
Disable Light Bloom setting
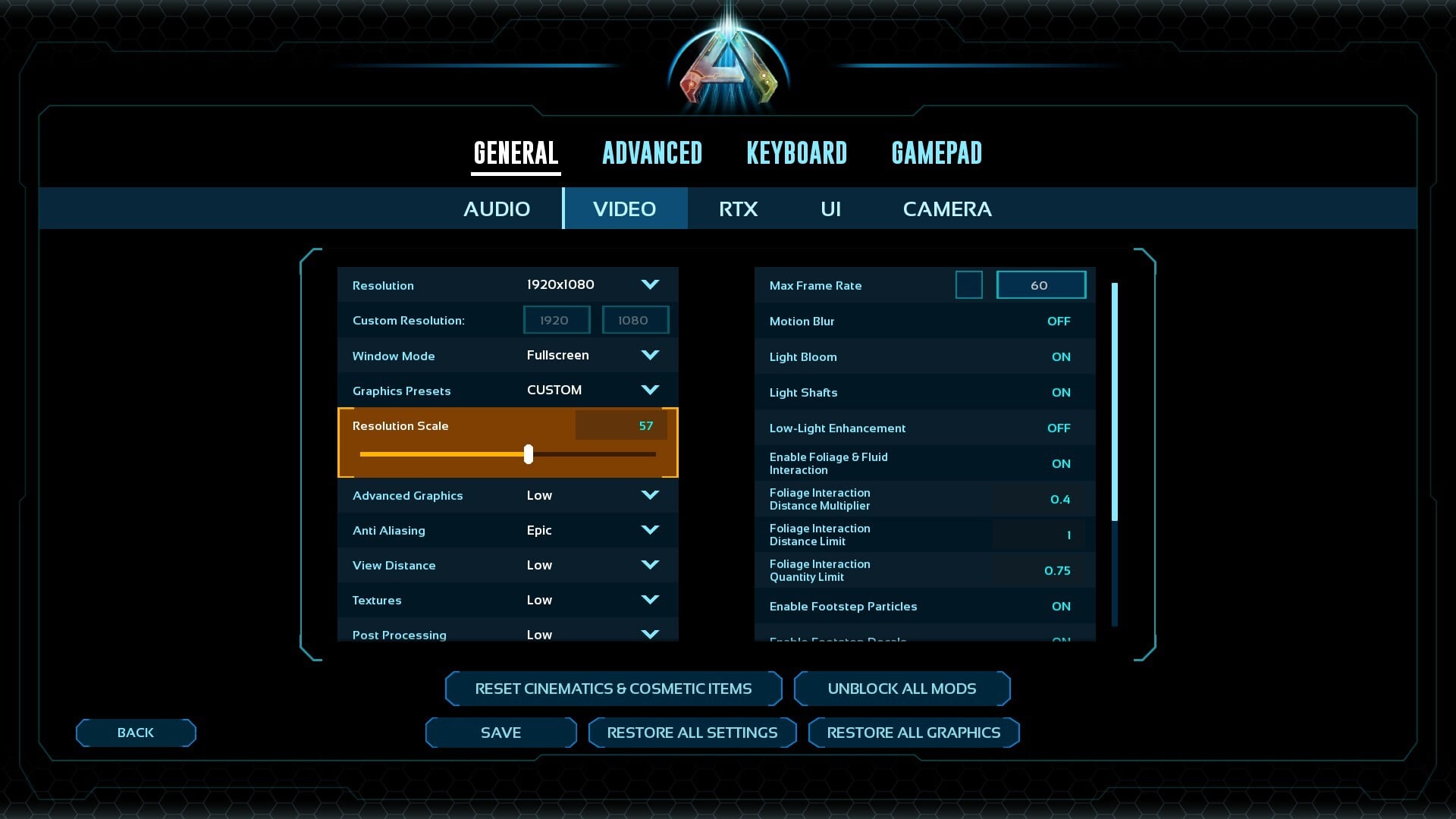click(x=1060, y=357)
